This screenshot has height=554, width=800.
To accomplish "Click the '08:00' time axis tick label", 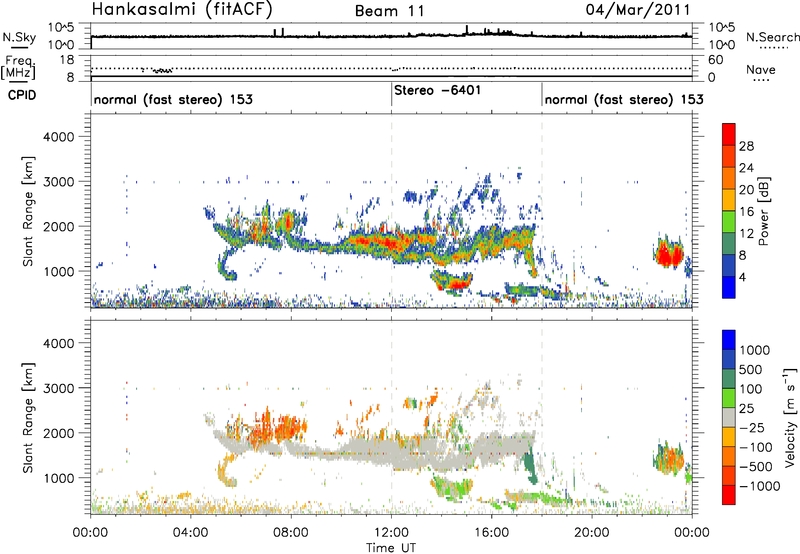I will click(291, 533).
